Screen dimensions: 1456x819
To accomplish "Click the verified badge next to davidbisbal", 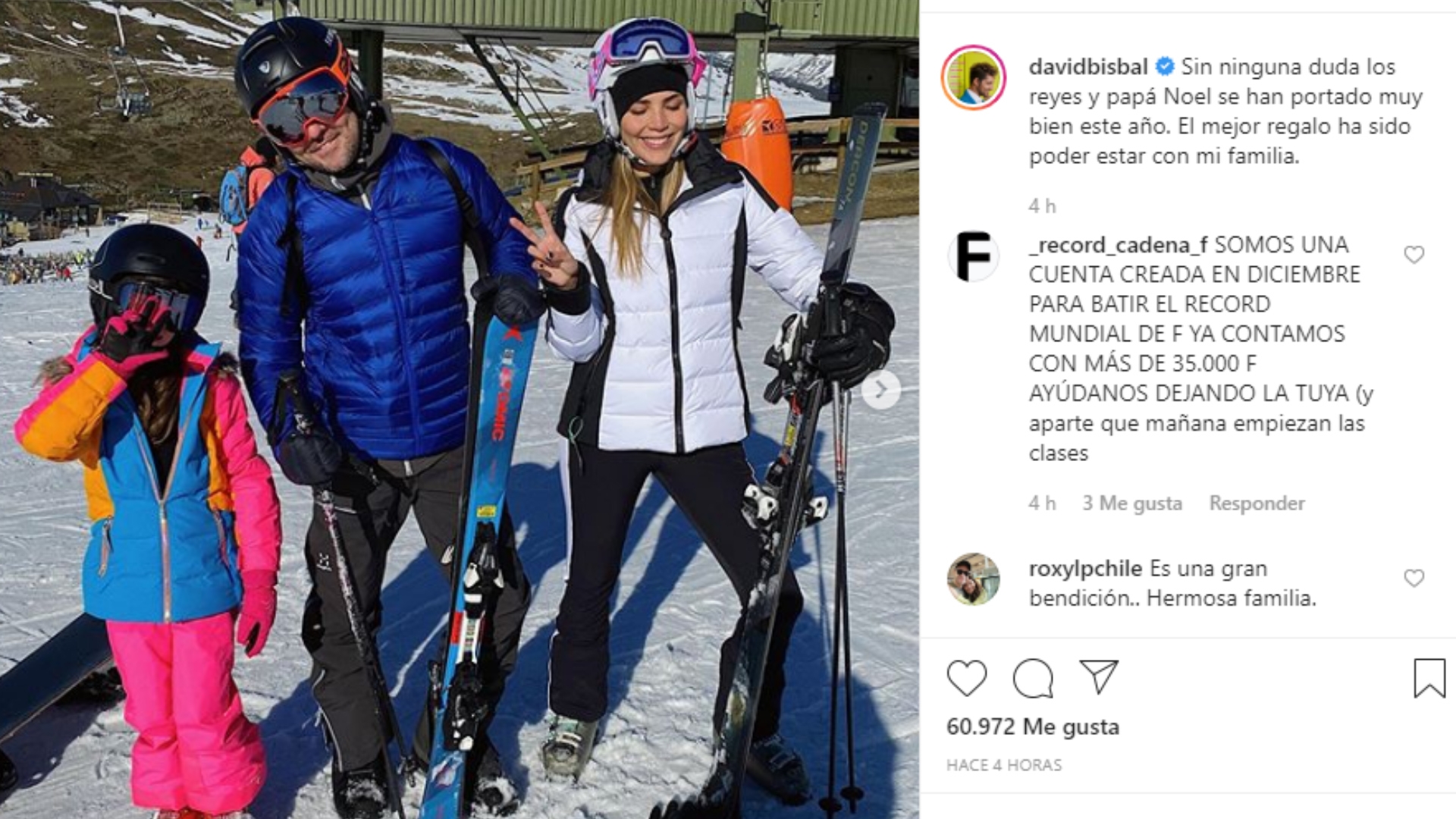I will click(x=1164, y=67).
